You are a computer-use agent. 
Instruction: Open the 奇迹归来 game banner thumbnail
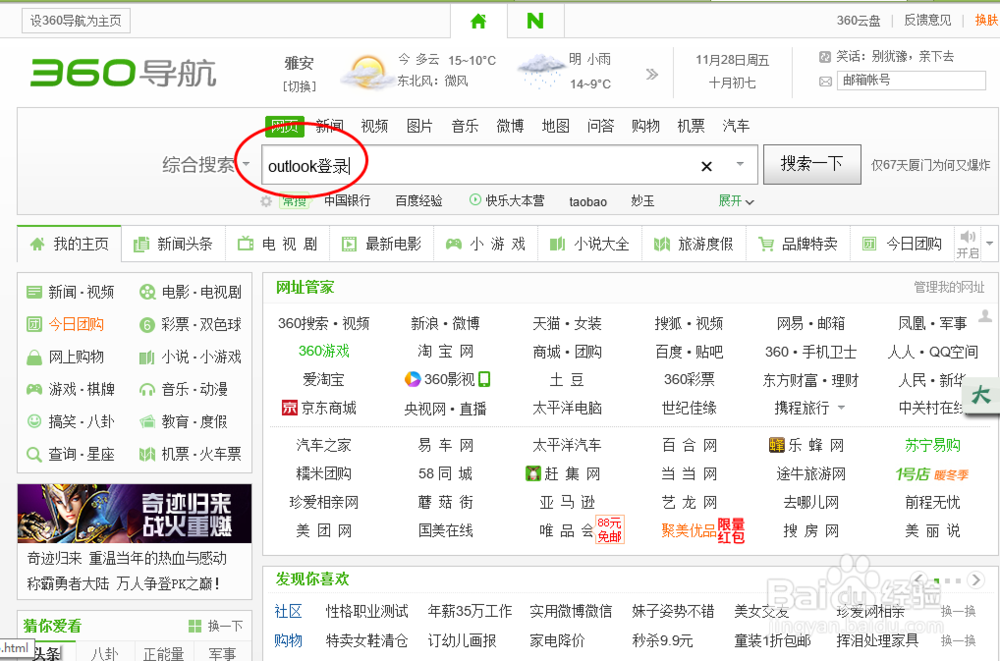click(135, 514)
